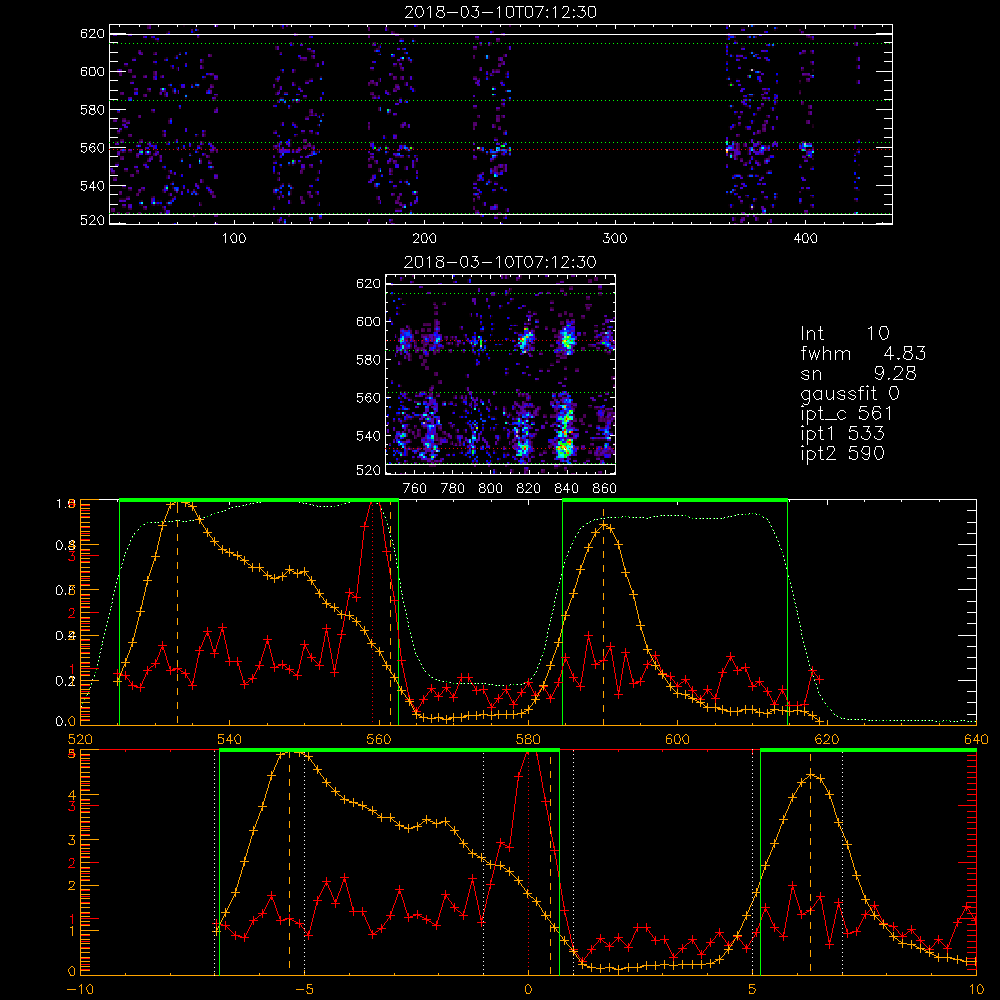Click x-axis label 200 of top plot
The image size is (1000, 1000).
[x=424, y=239]
